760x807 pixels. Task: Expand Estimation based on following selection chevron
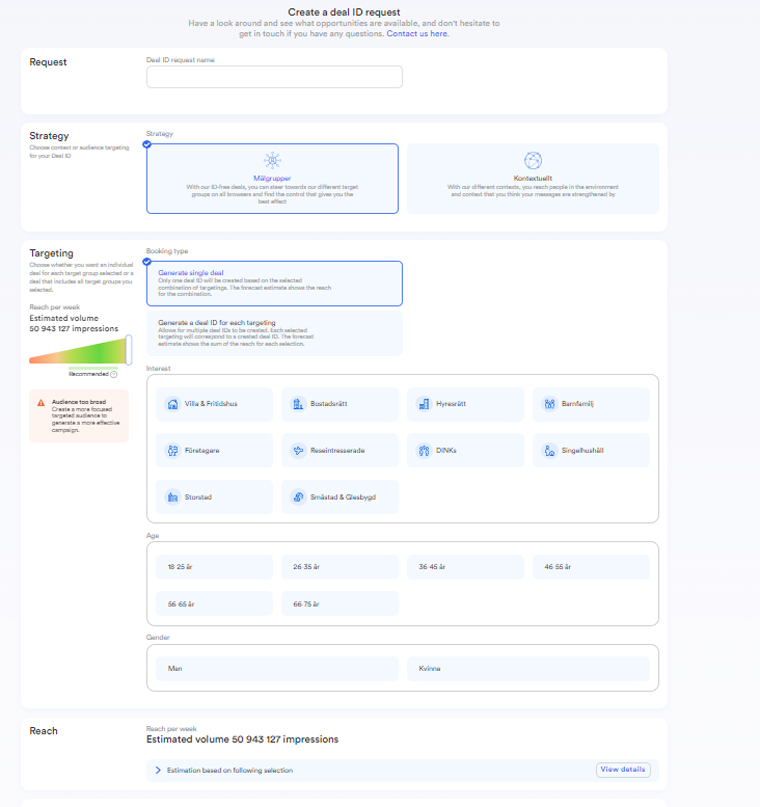pos(158,770)
